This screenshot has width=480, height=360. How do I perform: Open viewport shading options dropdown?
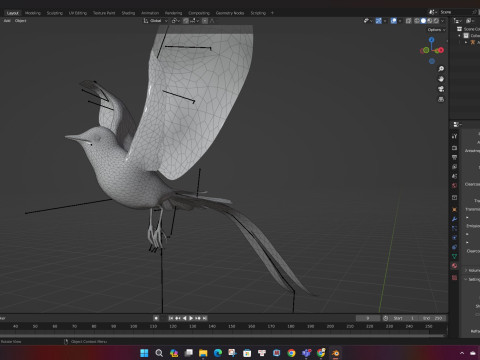coord(442,21)
